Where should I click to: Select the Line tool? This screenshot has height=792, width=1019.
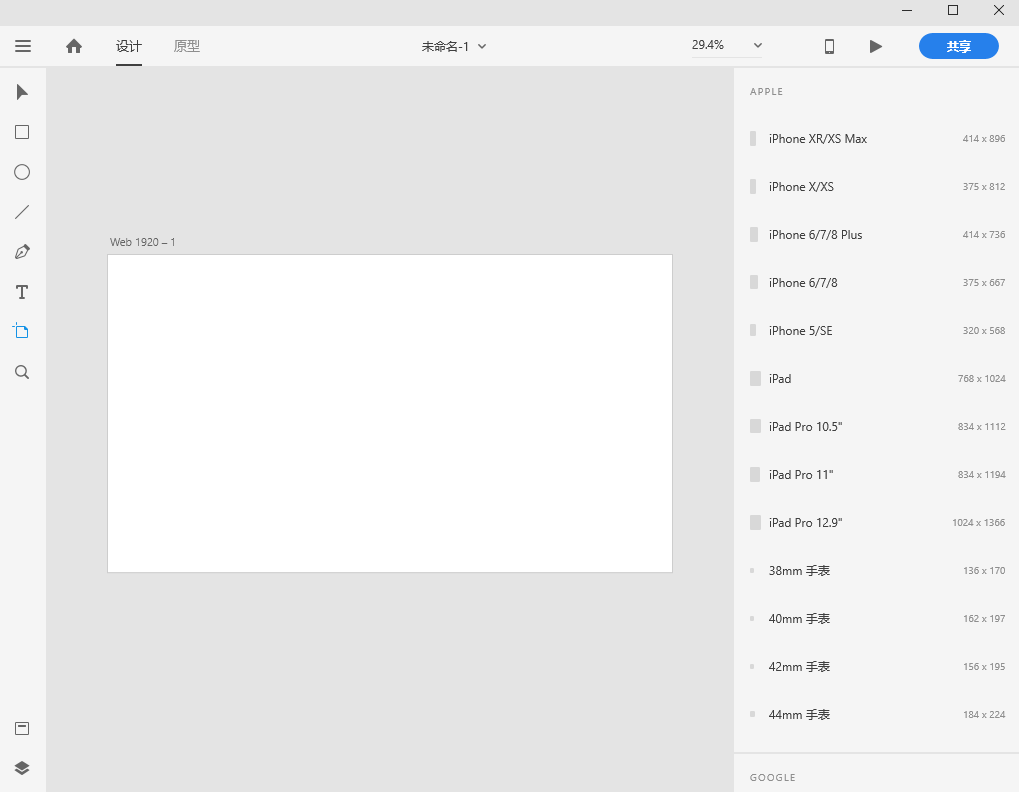tap(22, 212)
